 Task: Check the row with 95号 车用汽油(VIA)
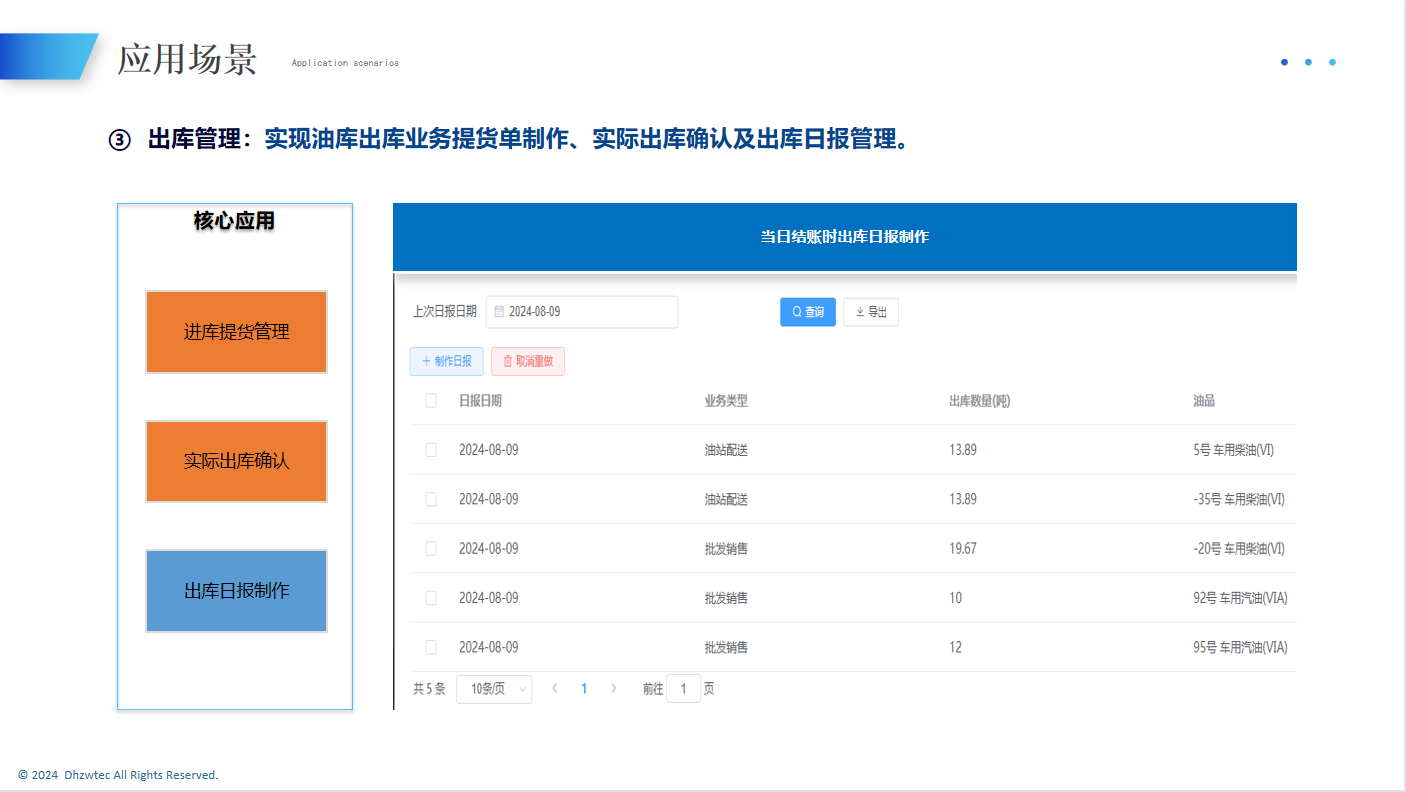[x=431, y=647]
